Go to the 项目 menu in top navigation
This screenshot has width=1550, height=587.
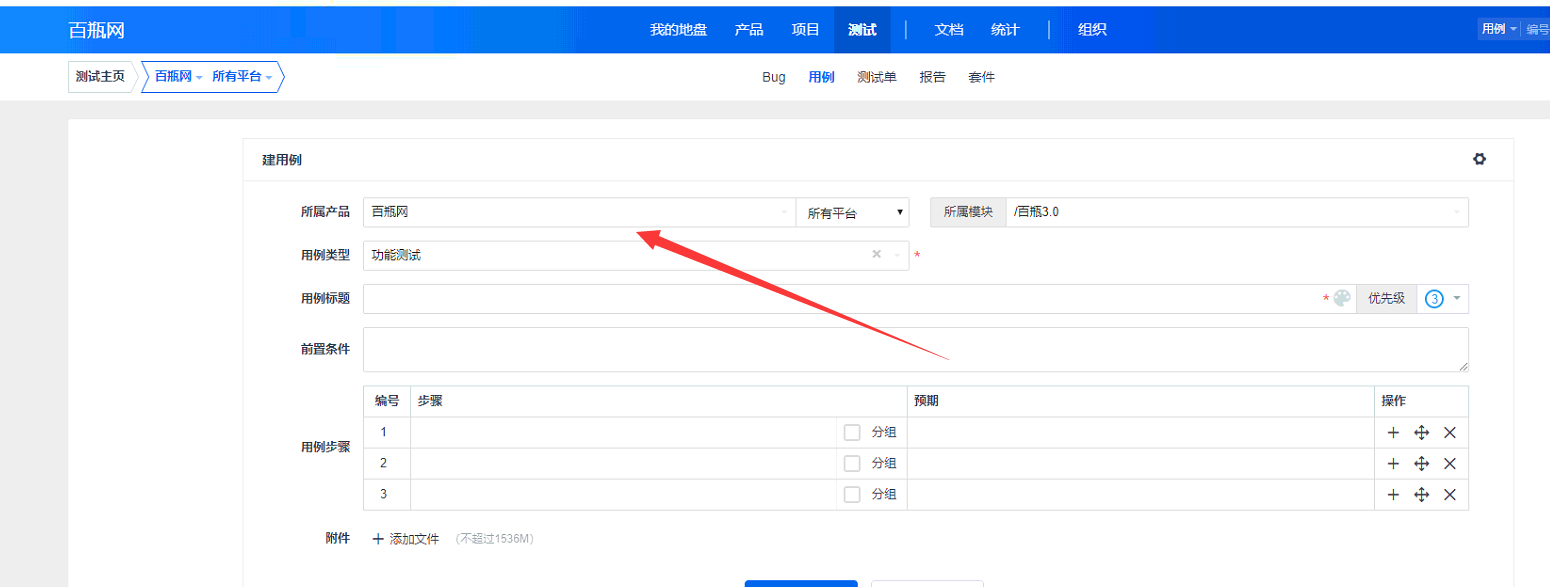point(806,29)
